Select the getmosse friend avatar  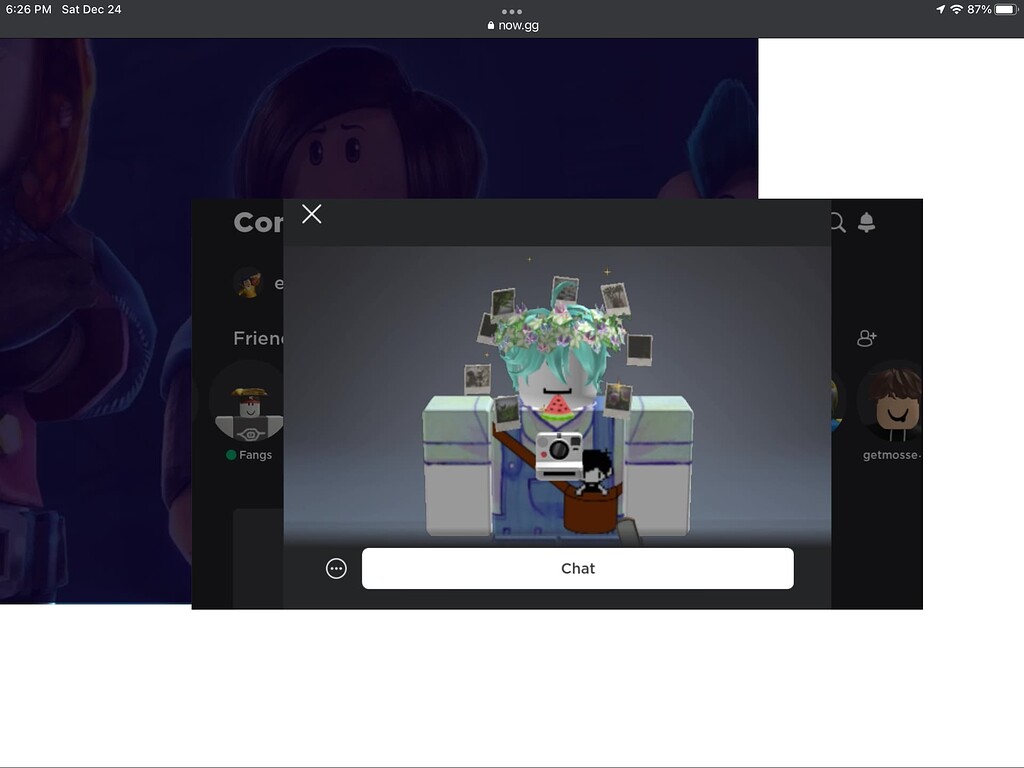point(892,402)
